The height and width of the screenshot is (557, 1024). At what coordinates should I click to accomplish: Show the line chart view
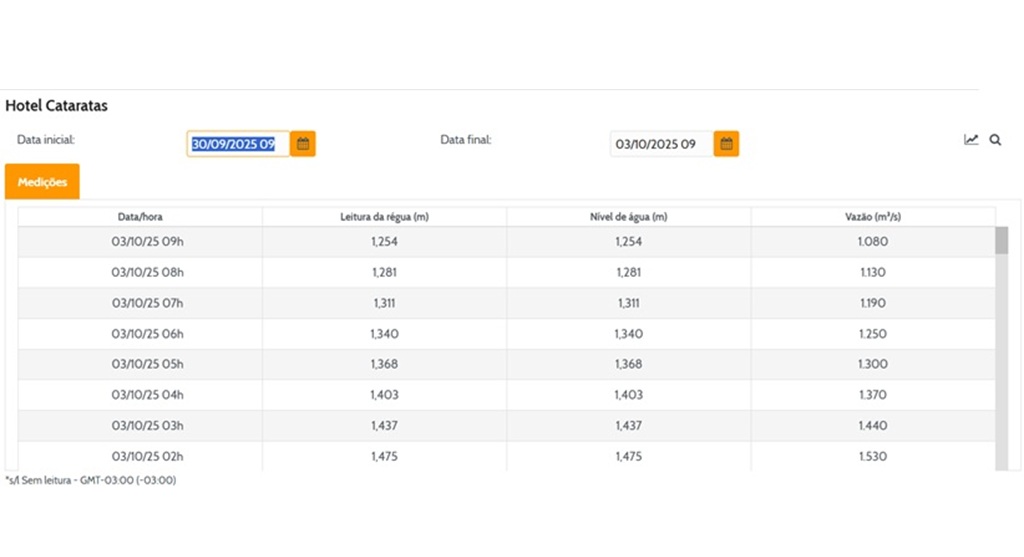tap(971, 140)
